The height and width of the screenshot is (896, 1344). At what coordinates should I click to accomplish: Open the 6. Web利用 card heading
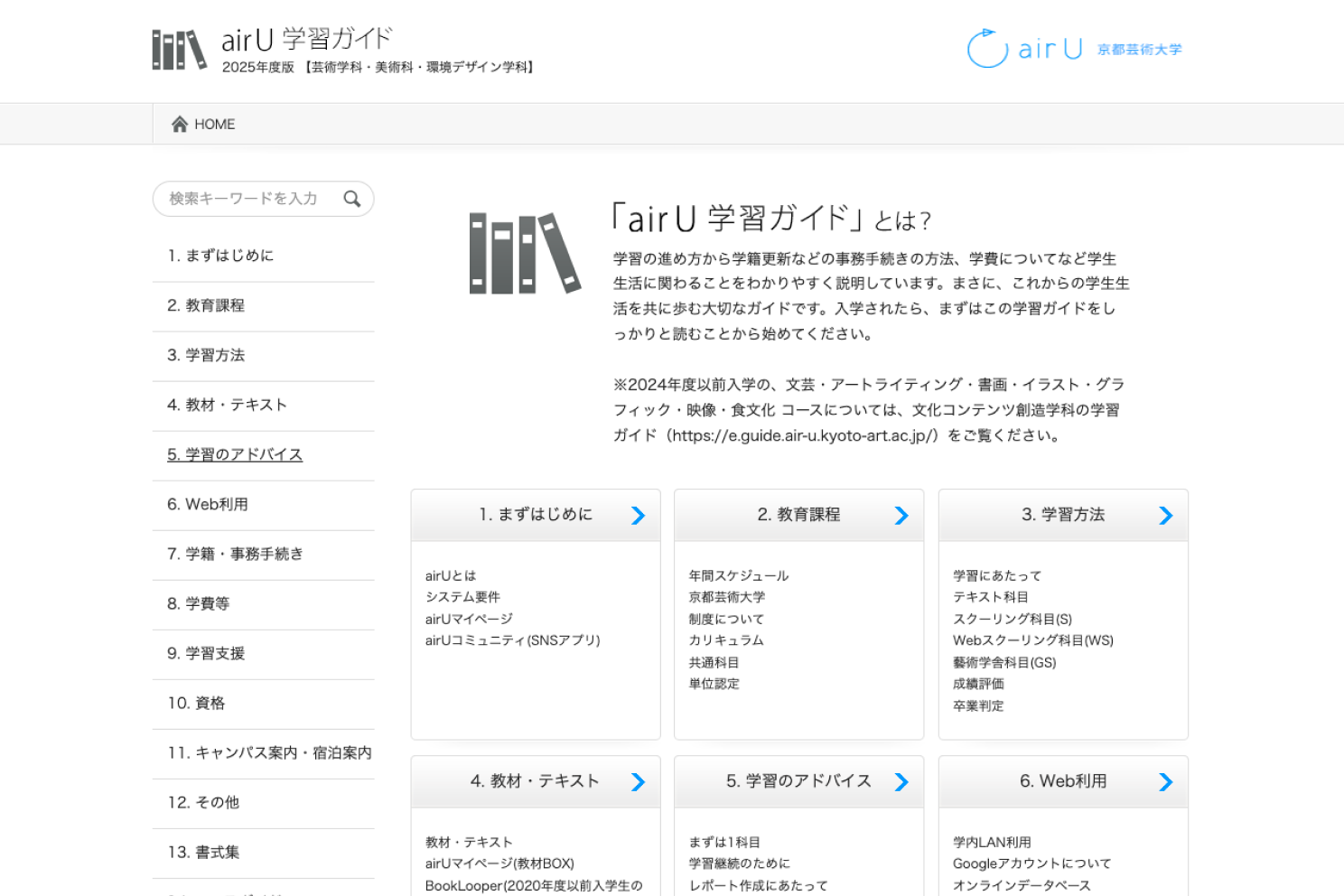1063,781
